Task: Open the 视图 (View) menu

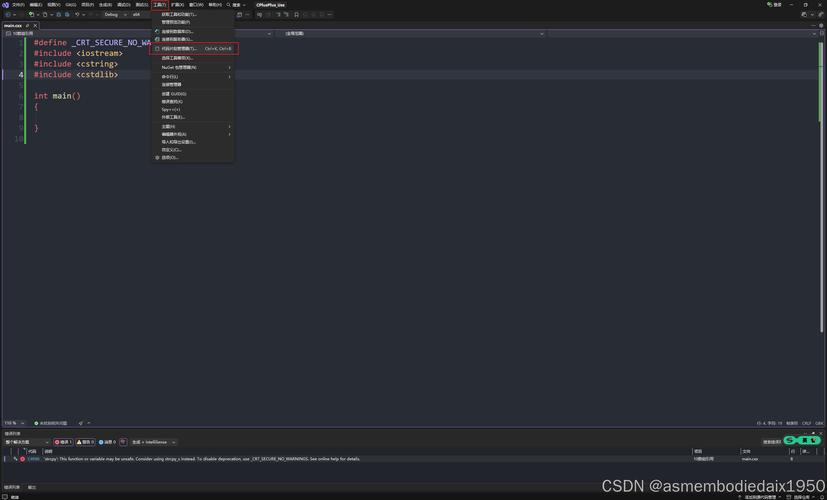Action: pyautogui.click(x=54, y=5)
